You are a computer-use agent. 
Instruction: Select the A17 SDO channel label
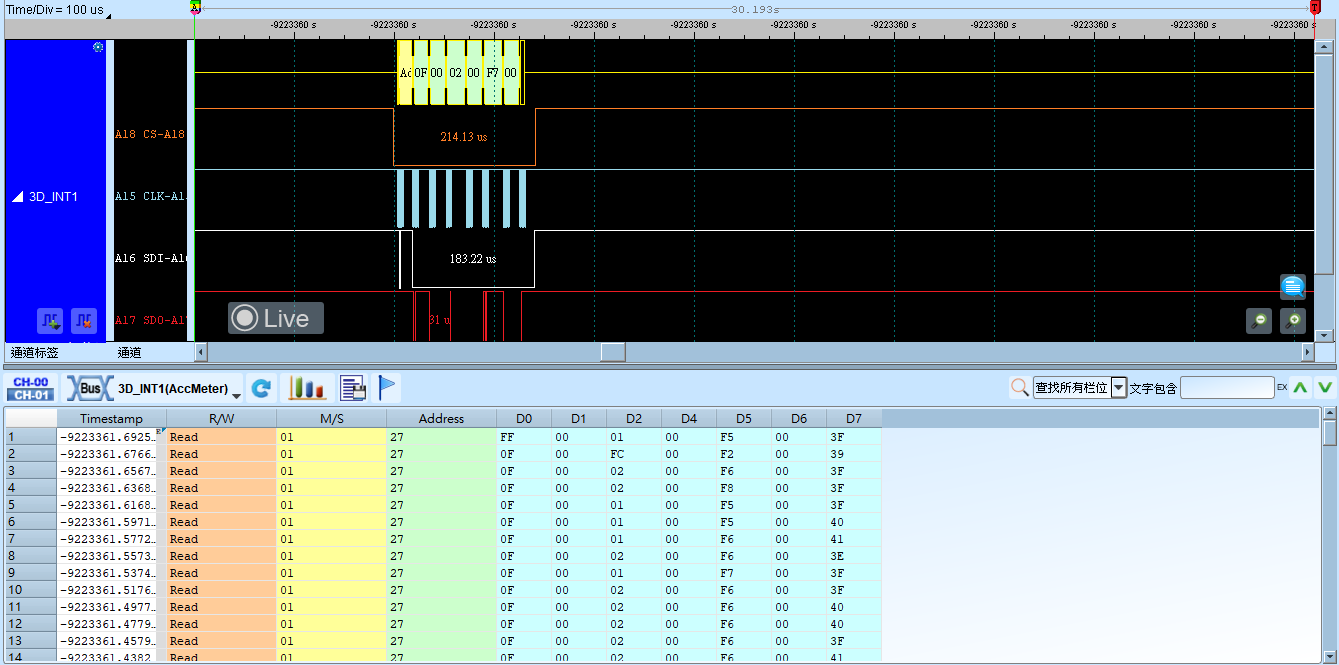(150, 320)
